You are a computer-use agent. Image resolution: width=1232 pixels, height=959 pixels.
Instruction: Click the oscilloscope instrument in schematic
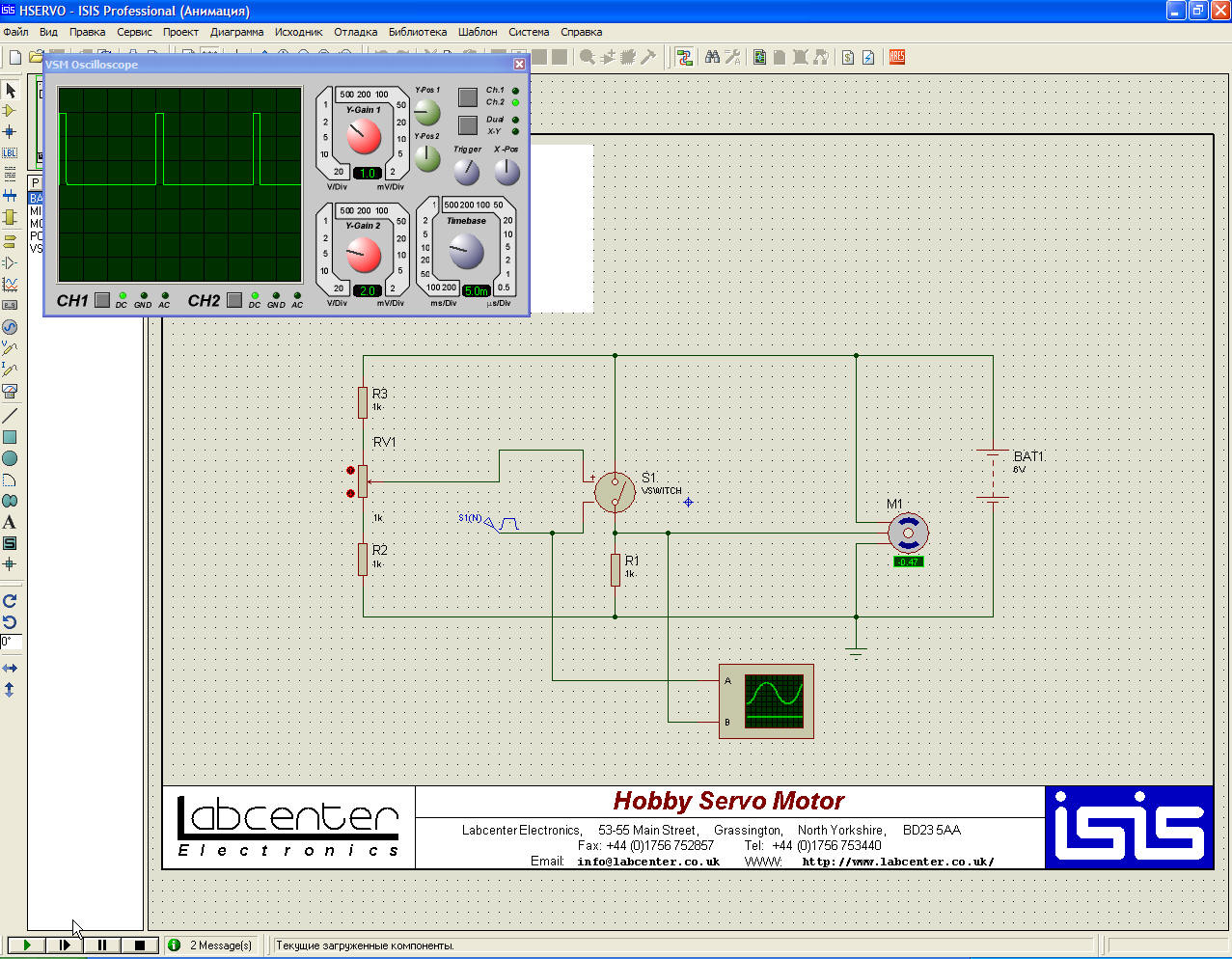(x=767, y=701)
